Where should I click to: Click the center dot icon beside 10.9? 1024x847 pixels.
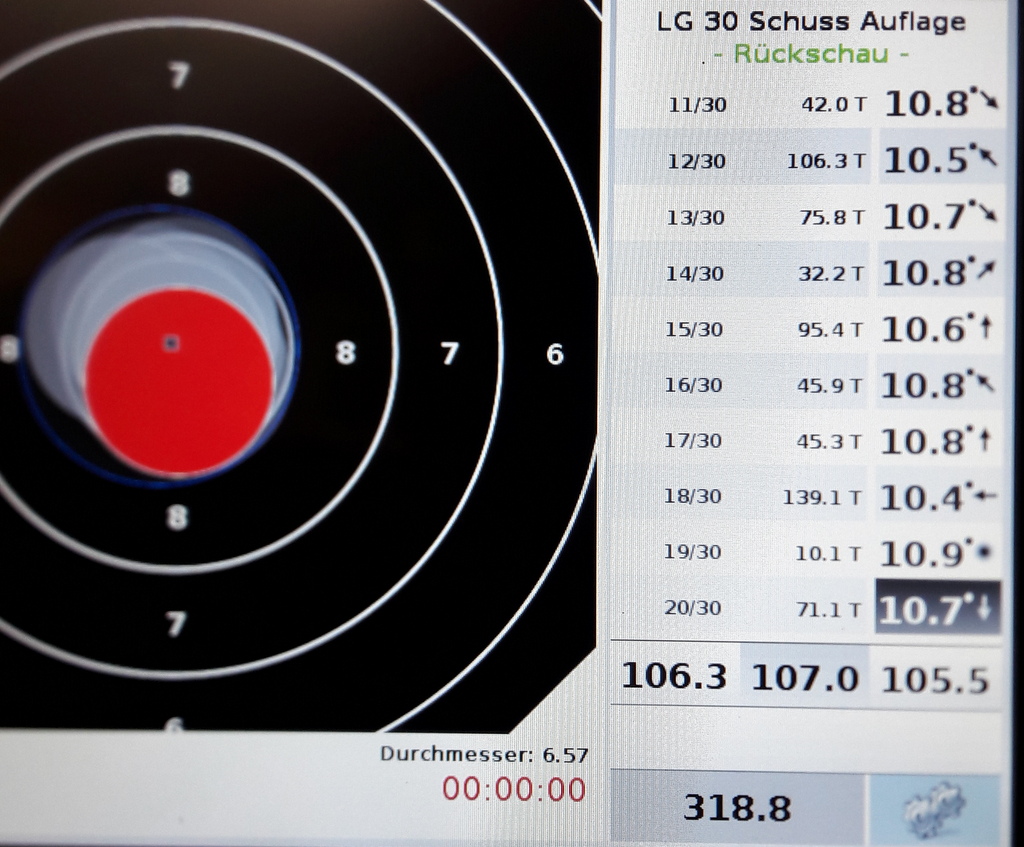(x=985, y=552)
